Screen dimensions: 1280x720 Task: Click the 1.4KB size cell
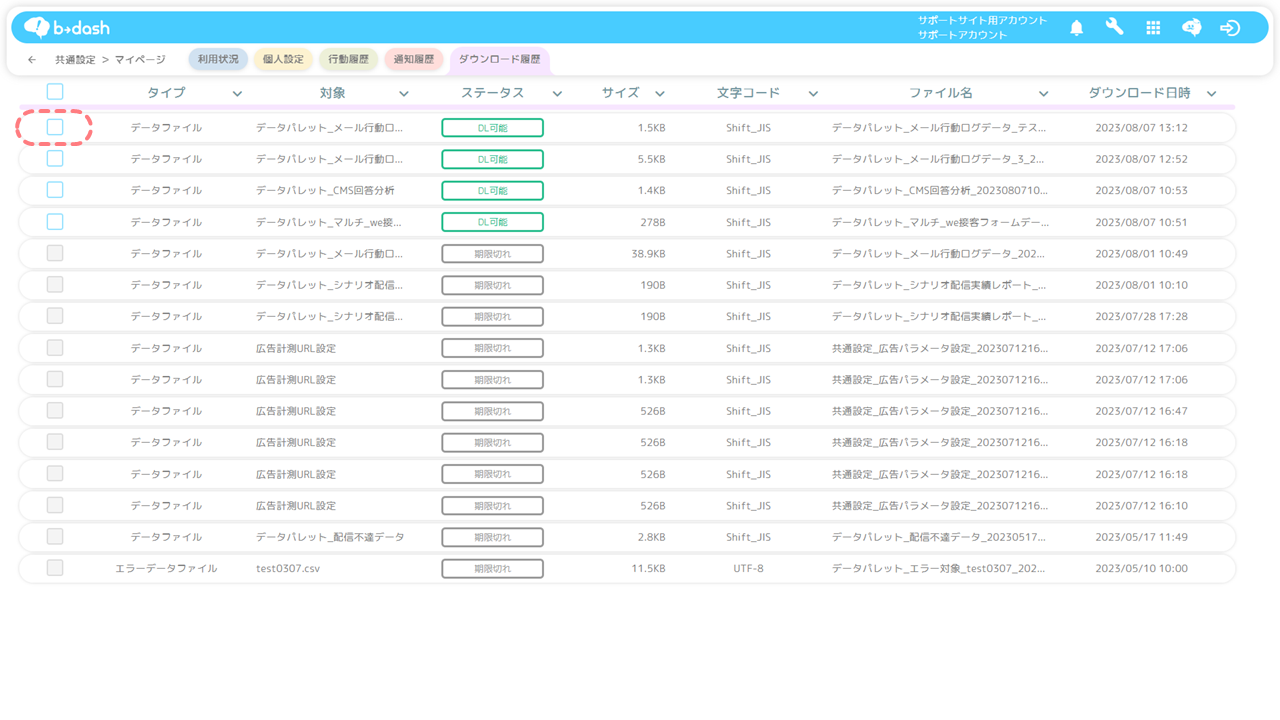pyautogui.click(x=651, y=190)
